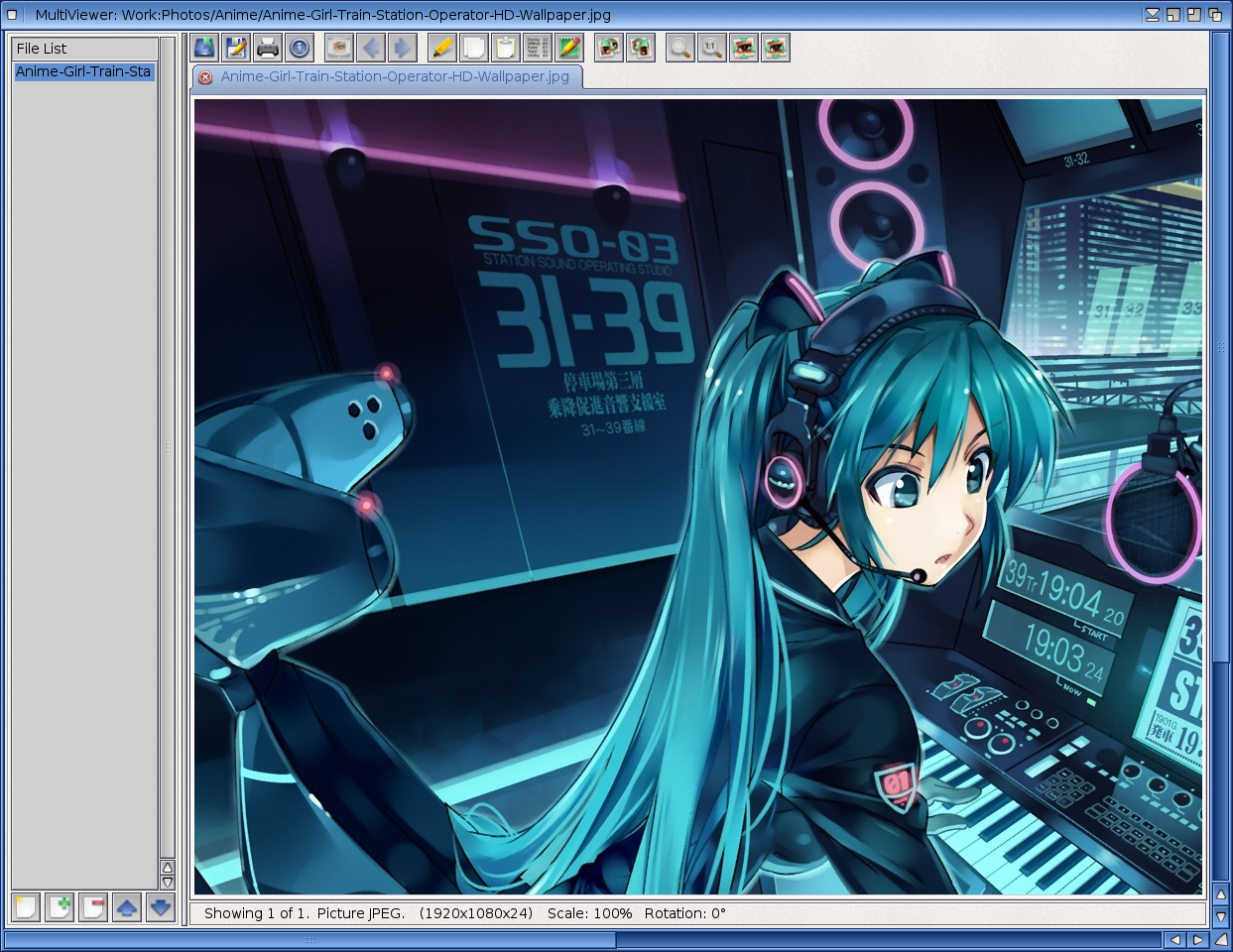1233x952 pixels.
Task: Click horizontal scrollbar right arrow
Action: click(x=1197, y=939)
